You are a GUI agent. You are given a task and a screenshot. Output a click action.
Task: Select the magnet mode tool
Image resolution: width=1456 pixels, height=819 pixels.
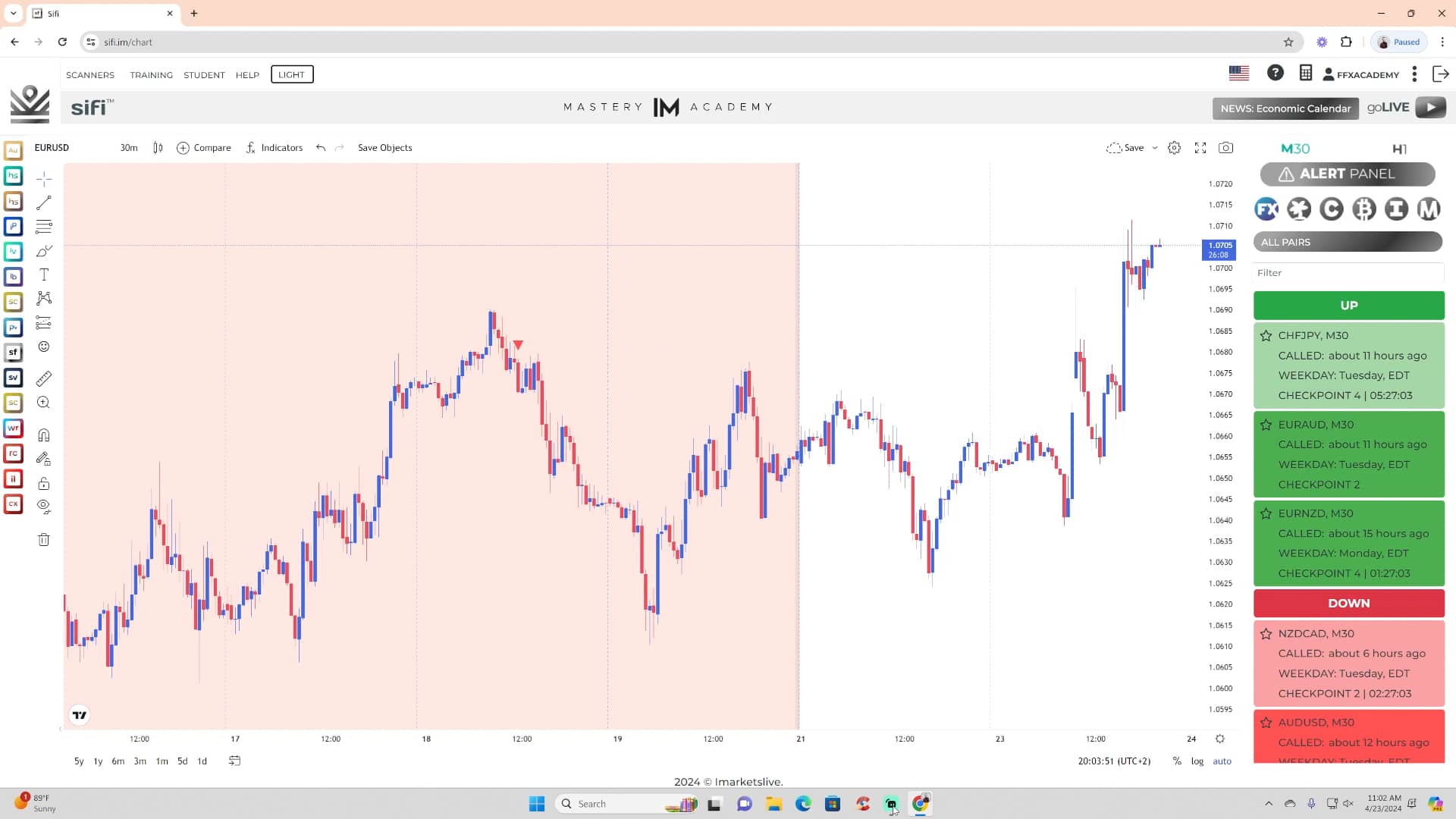(x=44, y=435)
